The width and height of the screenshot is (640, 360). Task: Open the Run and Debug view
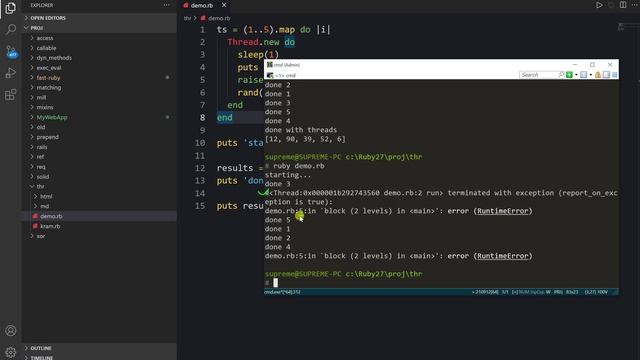(11, 73)
